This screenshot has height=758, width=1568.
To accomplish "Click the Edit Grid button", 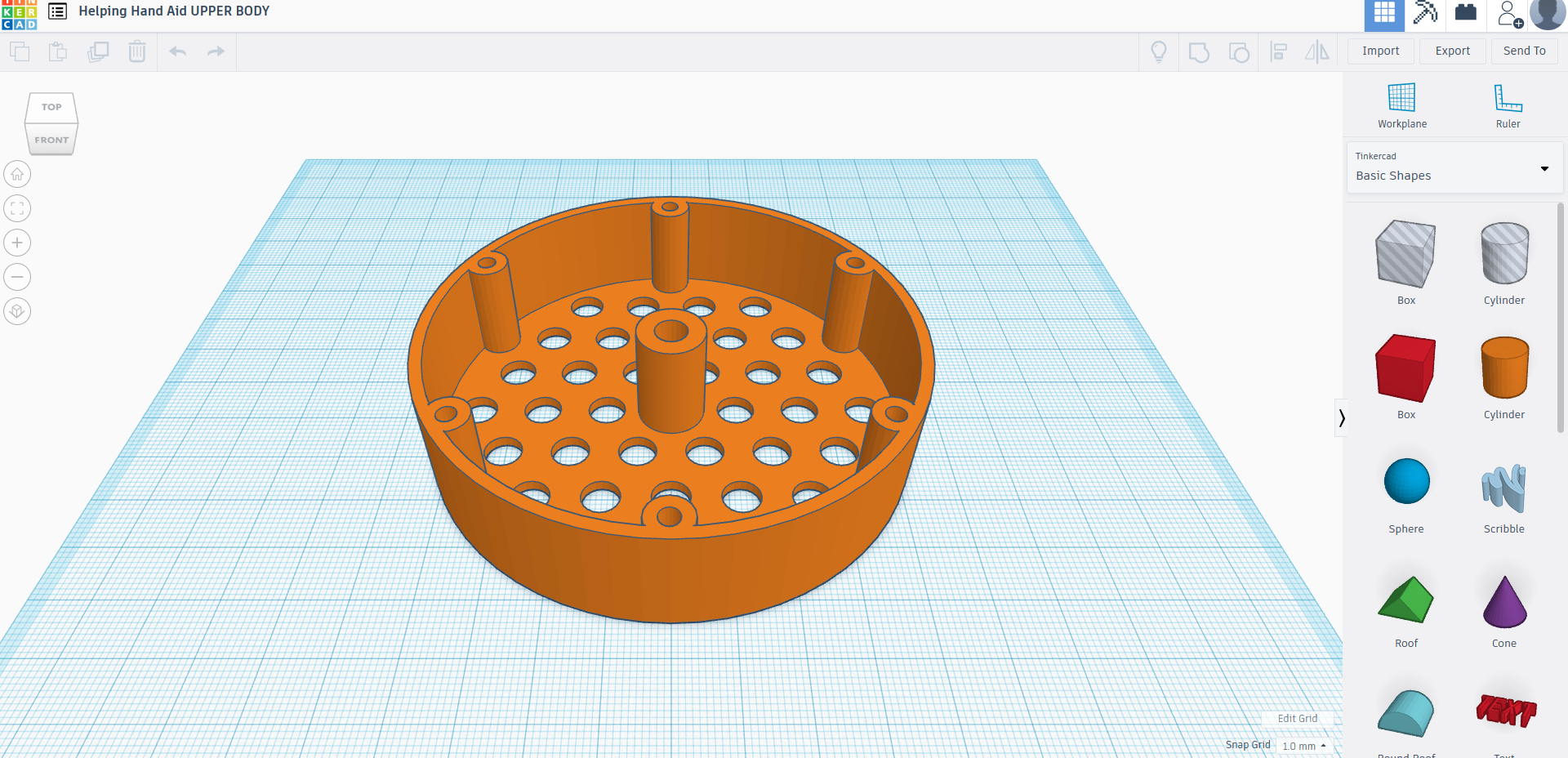I will (1297, 719).
